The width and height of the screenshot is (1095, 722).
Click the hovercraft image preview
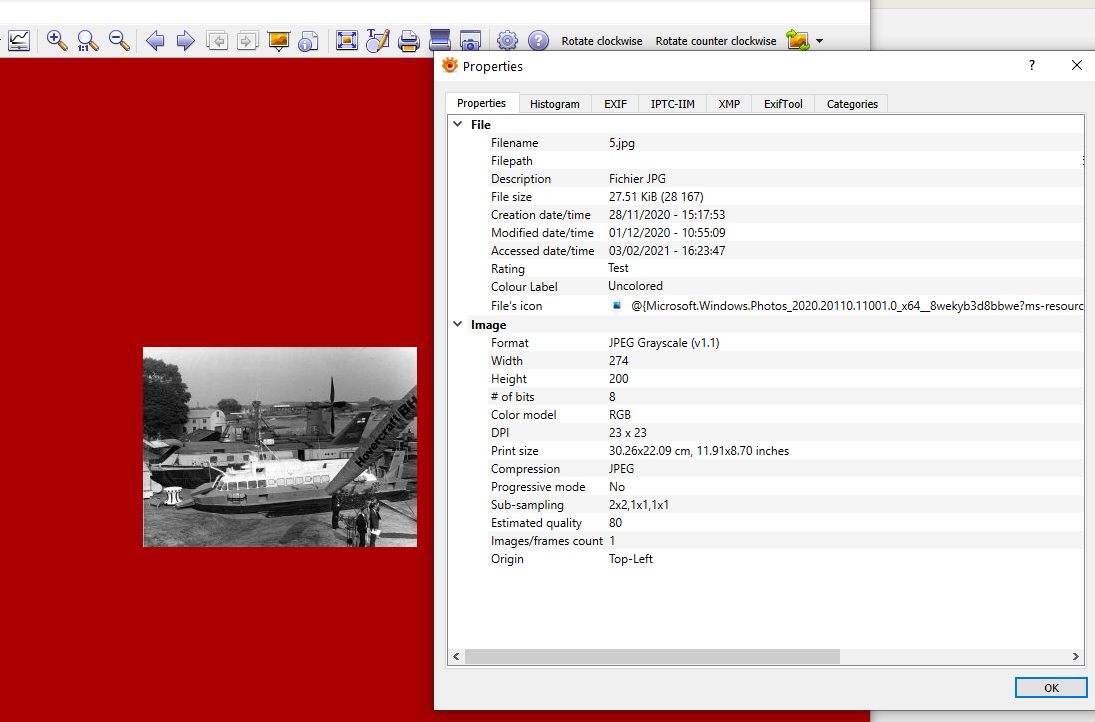pyautogui.click(x=280, y=447)
